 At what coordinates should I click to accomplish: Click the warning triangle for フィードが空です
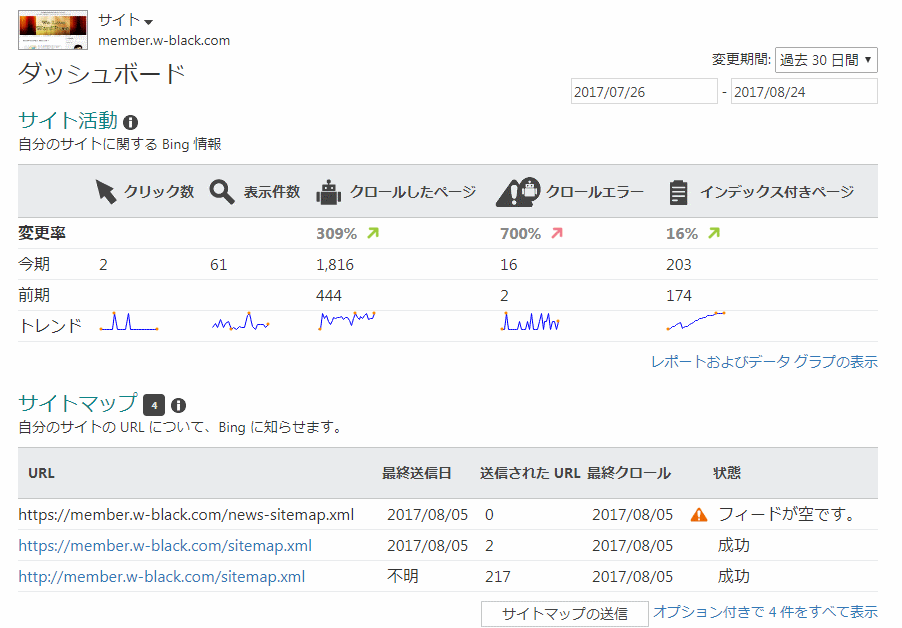(699, 515)
